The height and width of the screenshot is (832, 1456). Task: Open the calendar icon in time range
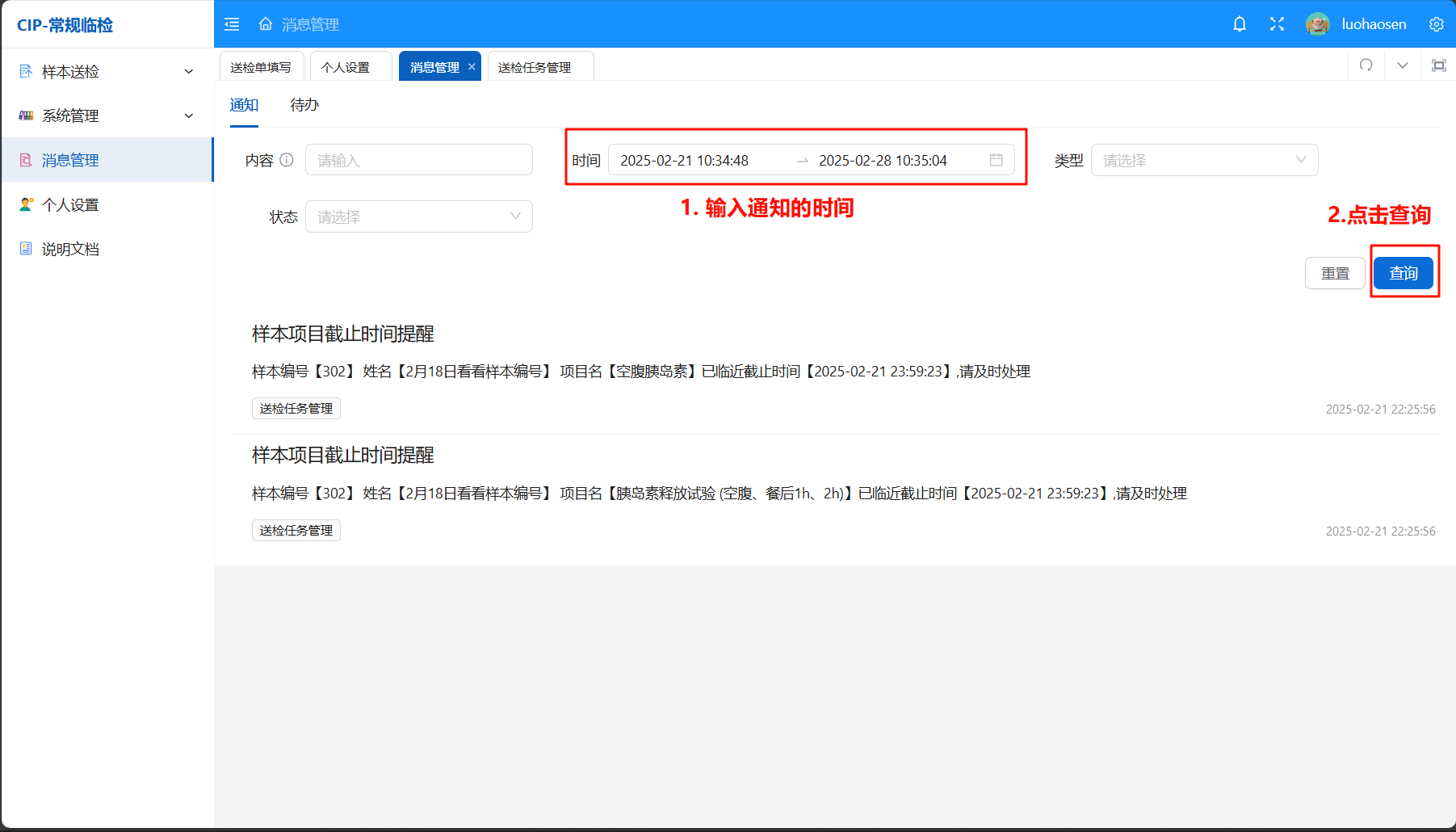pos(996,160)
